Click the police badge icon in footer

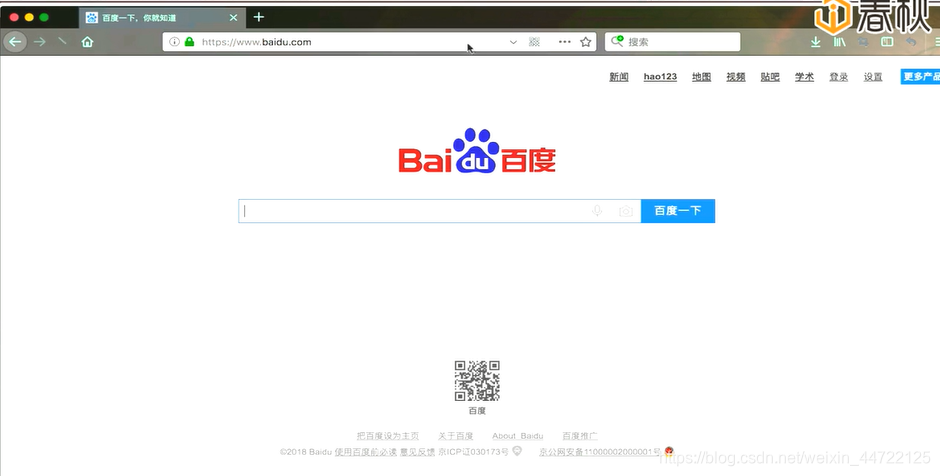tap(669, 451)
